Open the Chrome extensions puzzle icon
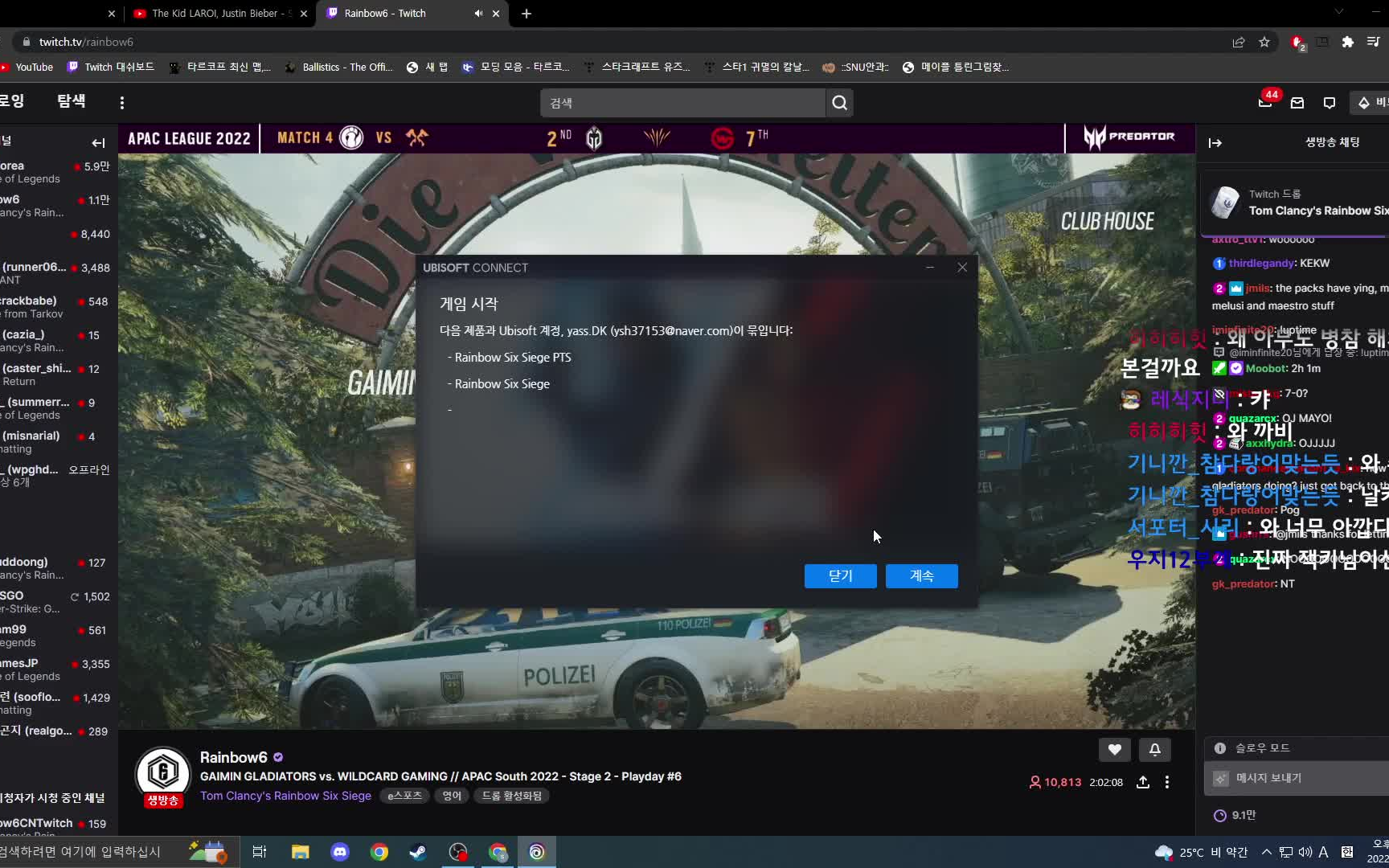 pyautogui.click(x=1348, y=42)
